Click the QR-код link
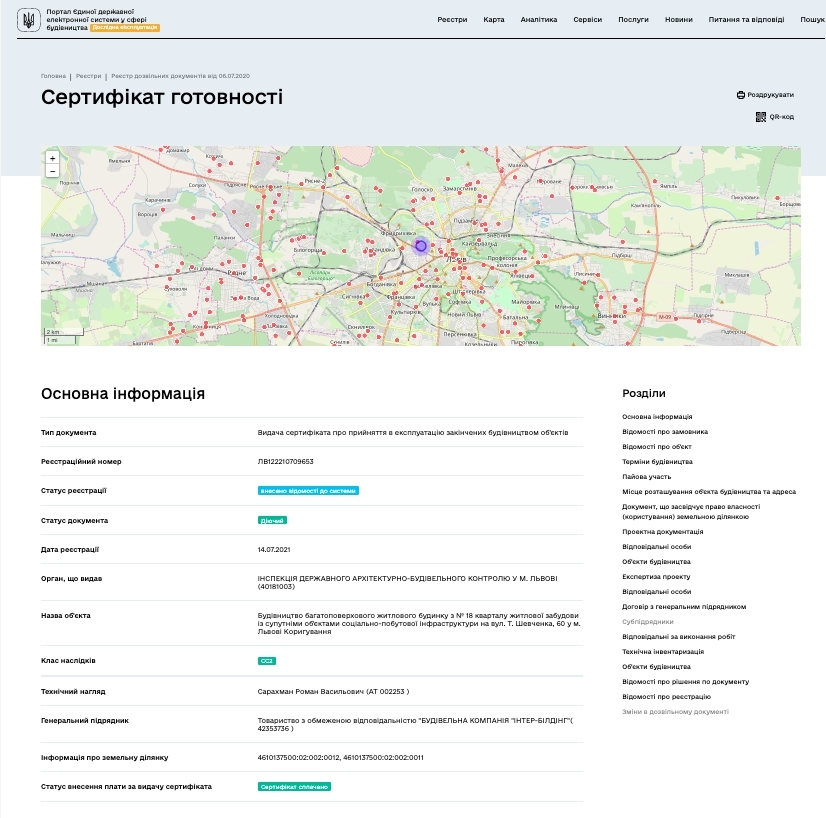 coord(781,117)
